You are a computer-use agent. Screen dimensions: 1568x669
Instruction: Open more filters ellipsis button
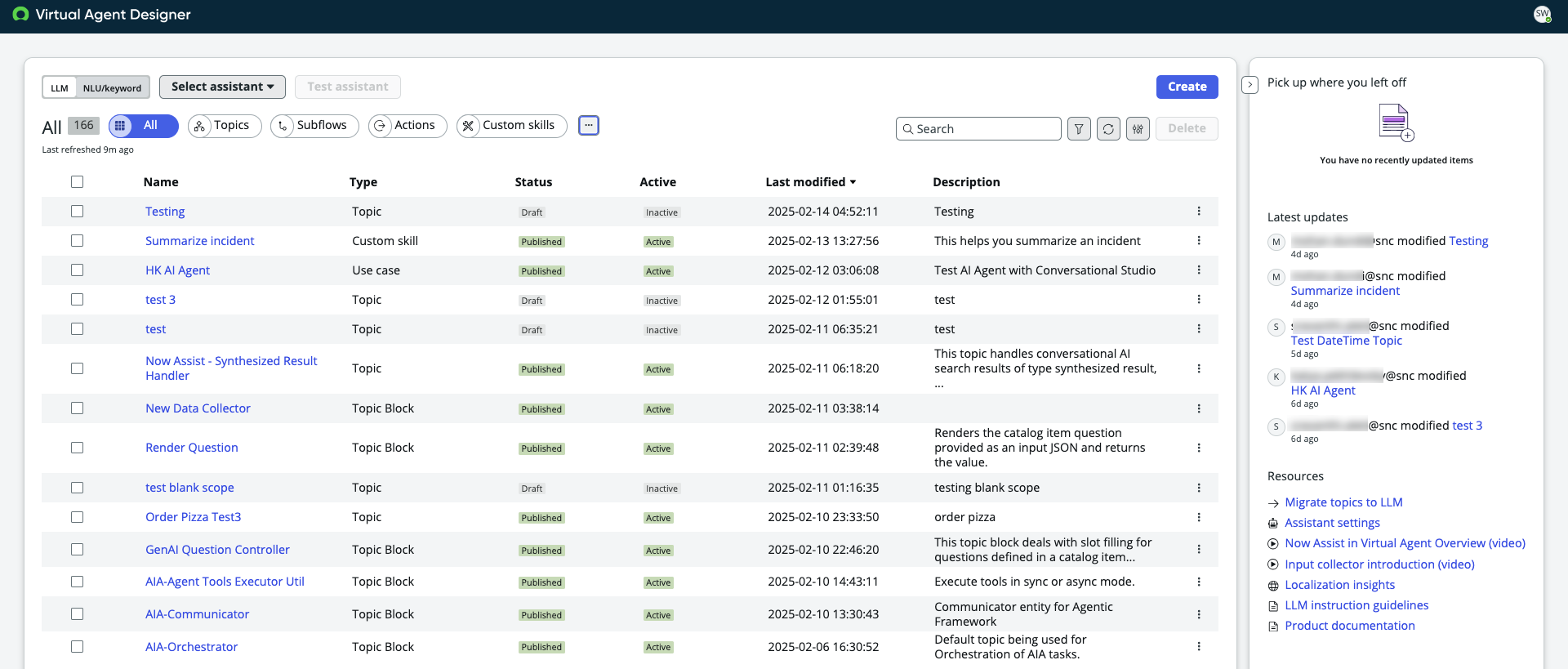[589, 126]
